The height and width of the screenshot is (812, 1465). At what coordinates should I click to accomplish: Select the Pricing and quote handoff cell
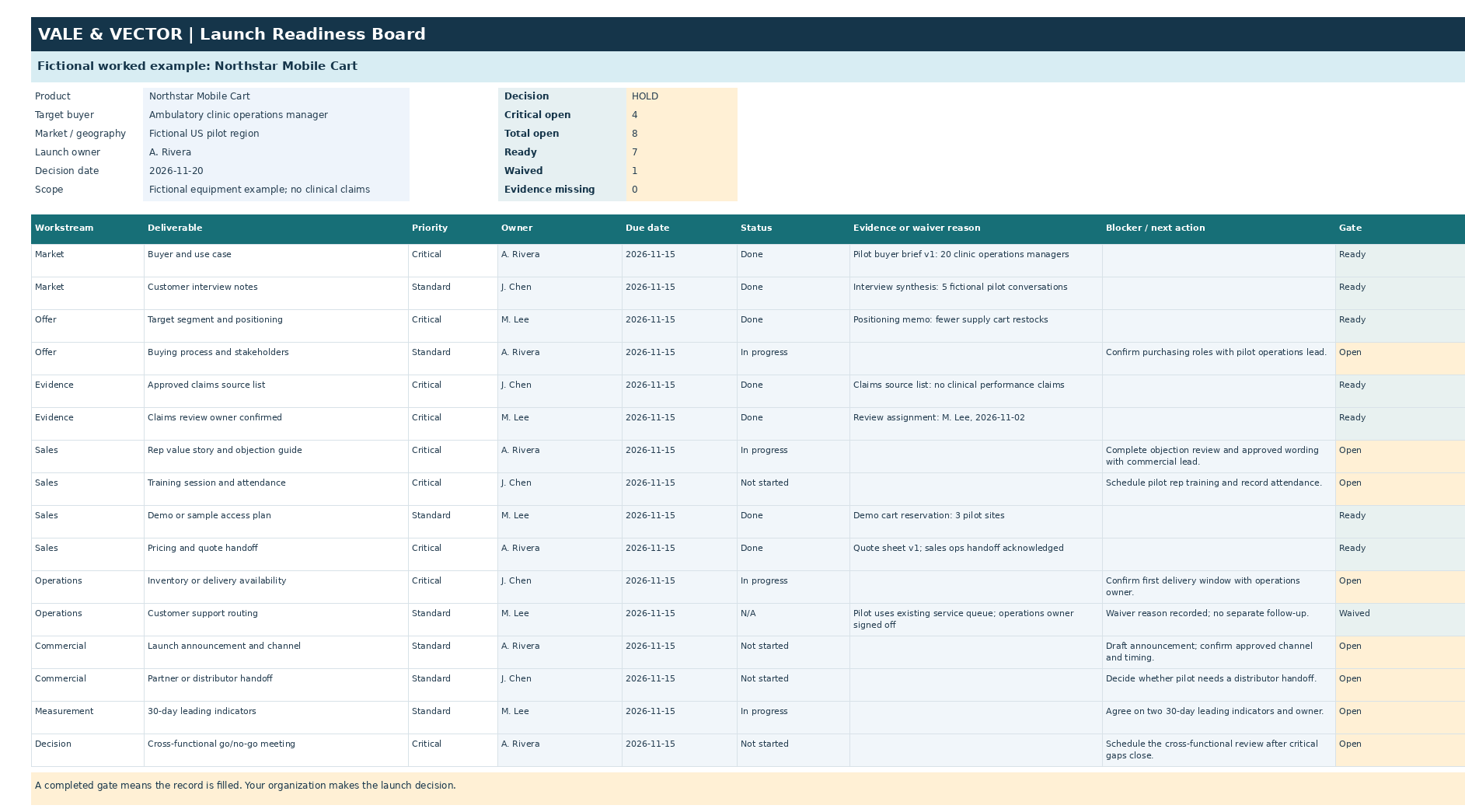pos(276,555)
